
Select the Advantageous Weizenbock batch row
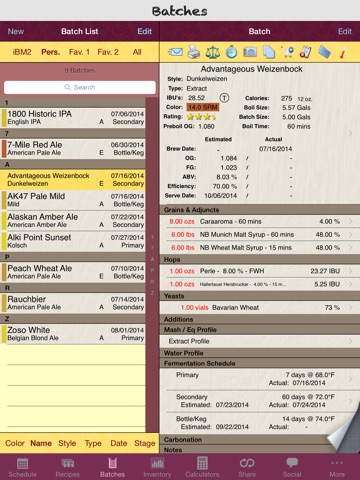click(73, 180)
